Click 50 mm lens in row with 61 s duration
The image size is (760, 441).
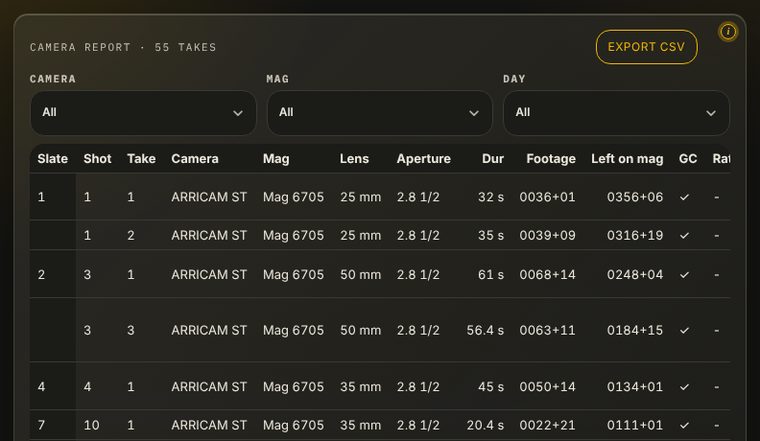click(360, 275)
